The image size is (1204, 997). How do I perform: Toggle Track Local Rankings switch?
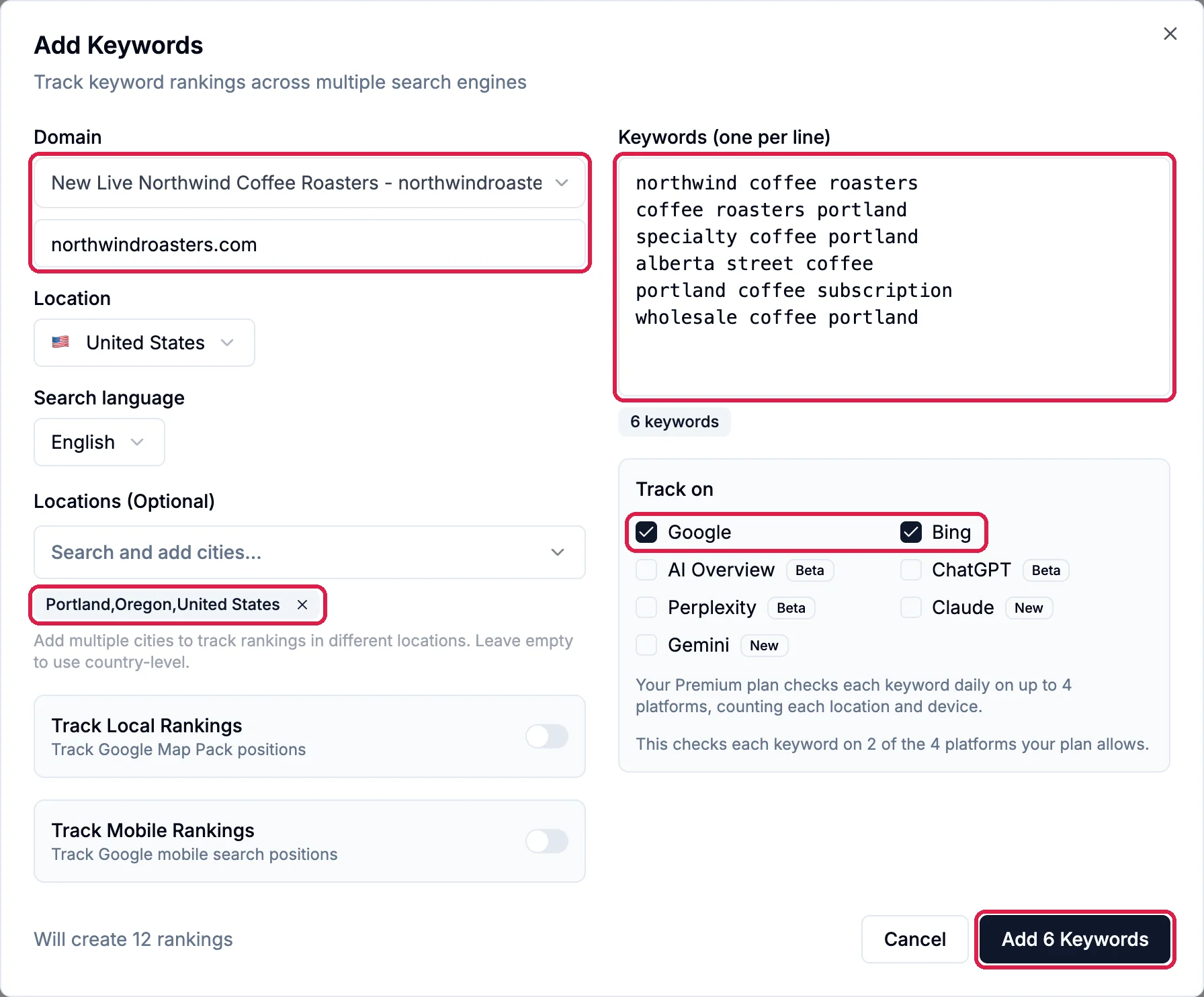tap(547, 736)
